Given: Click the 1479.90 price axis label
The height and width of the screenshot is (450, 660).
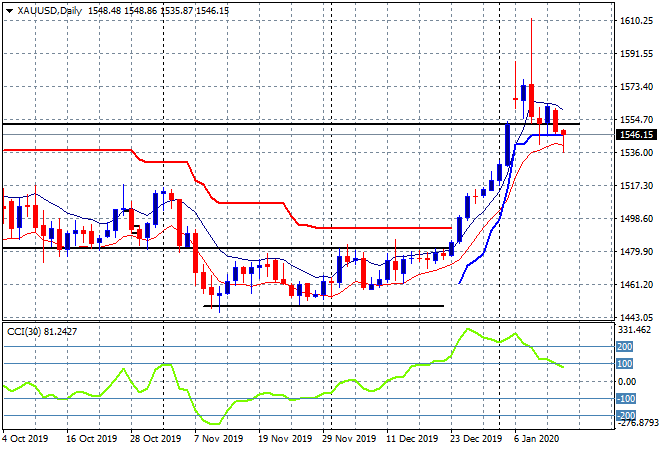Looking at the screenshot, I should (636, 251).
